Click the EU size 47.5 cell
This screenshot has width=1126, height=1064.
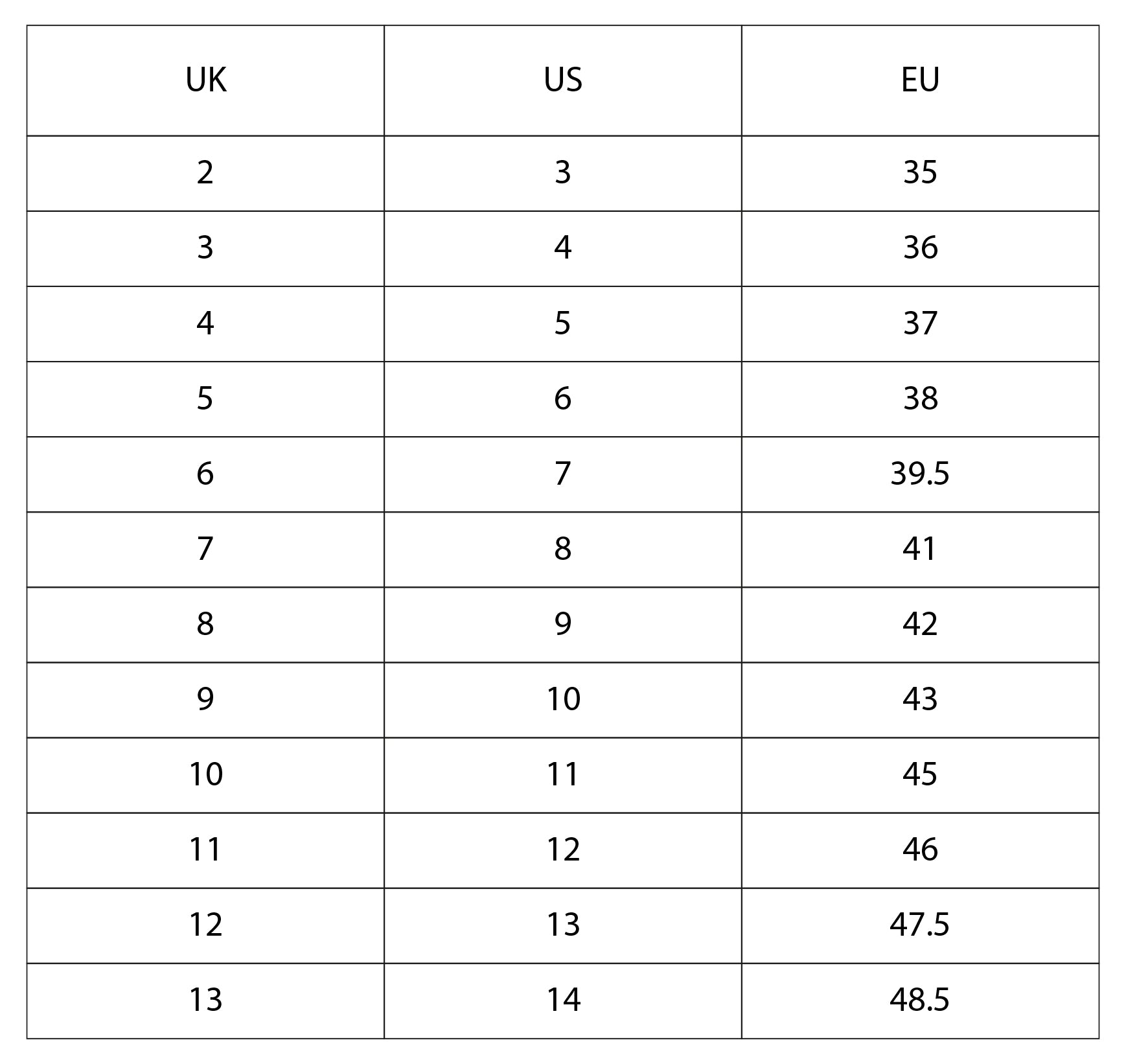920,925
